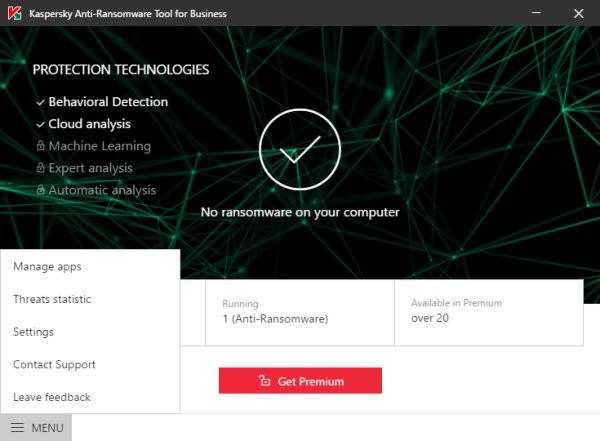
Task: Click the checkmark next to Cloud analysis
Action: 41,125
